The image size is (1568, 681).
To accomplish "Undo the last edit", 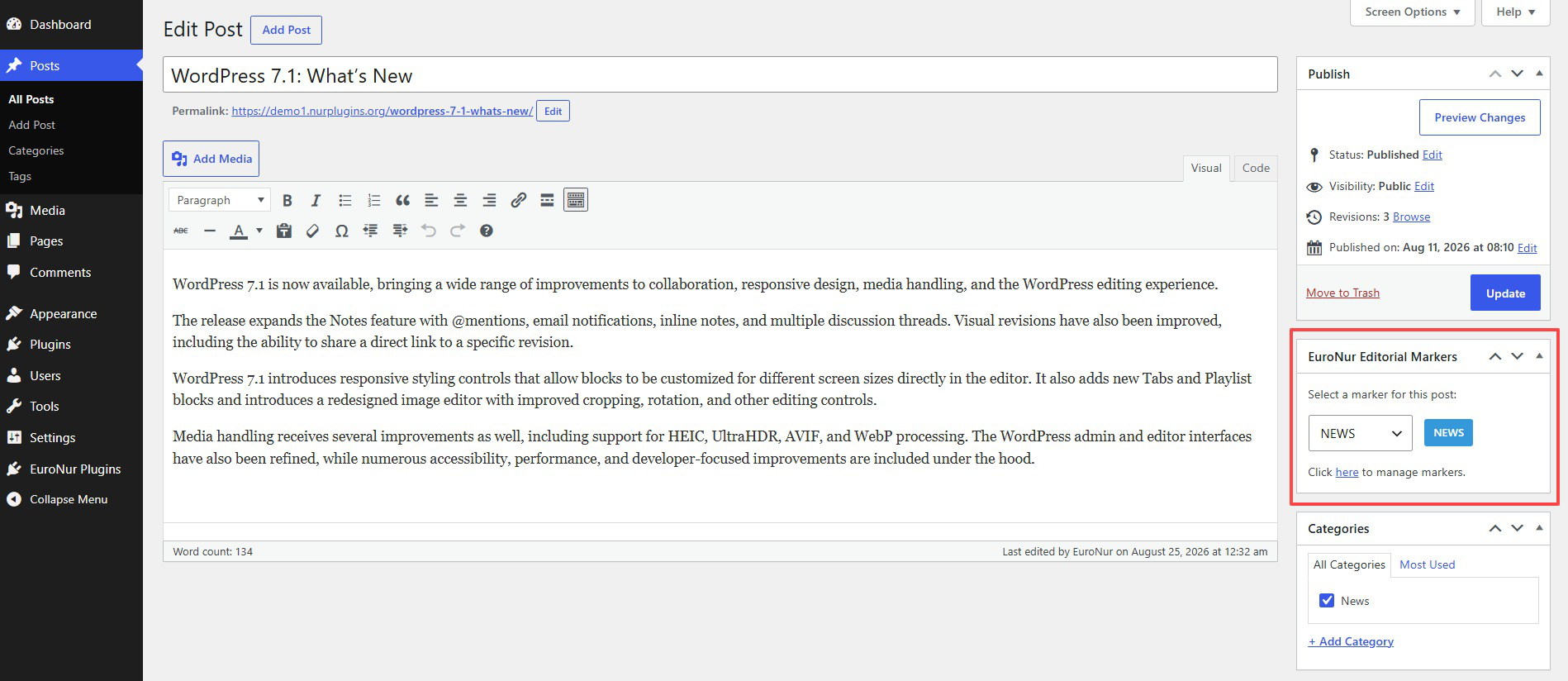I will click(x=428, y=231).
